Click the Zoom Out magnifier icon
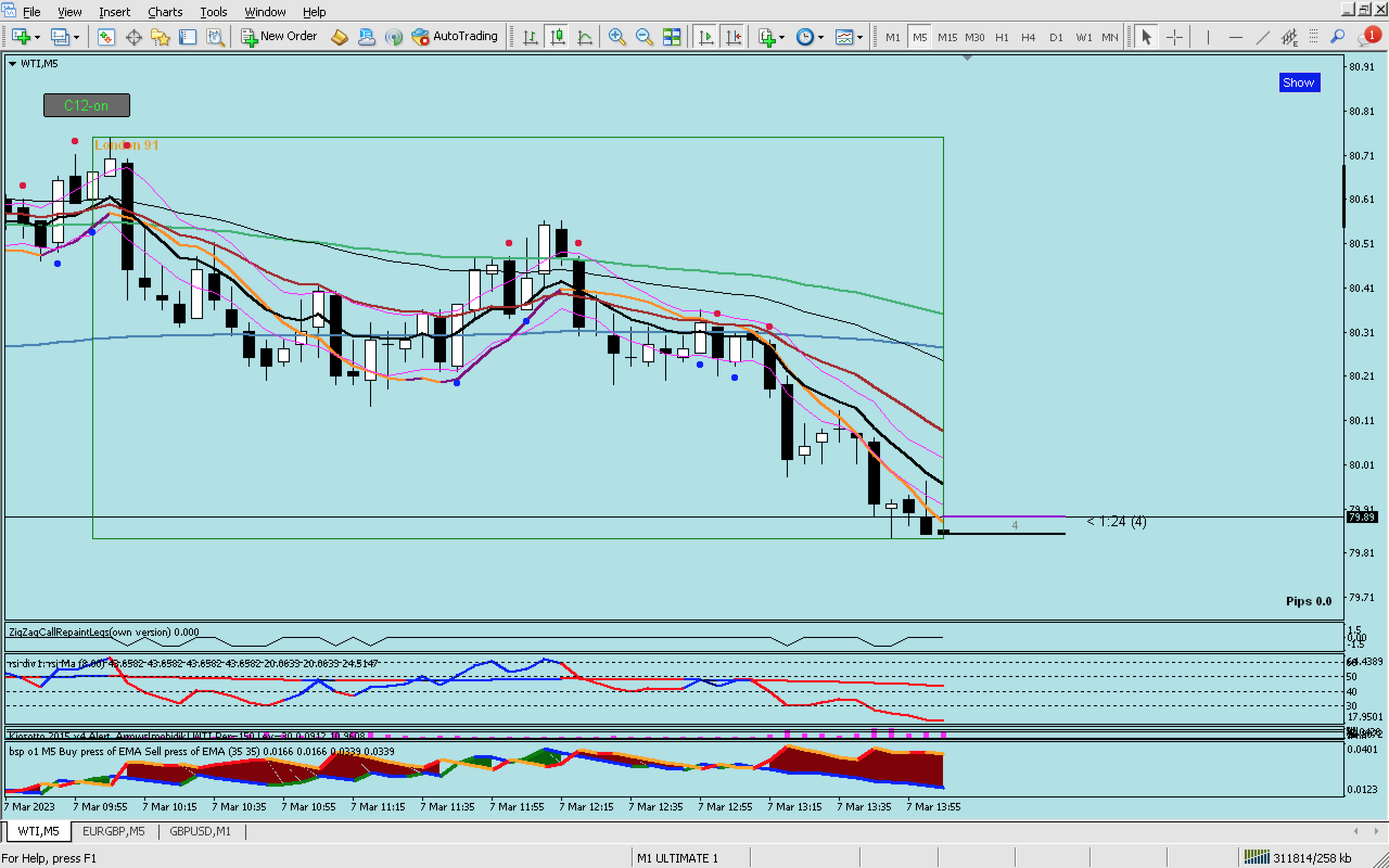 pyautogui.click(x=644, y=37)
